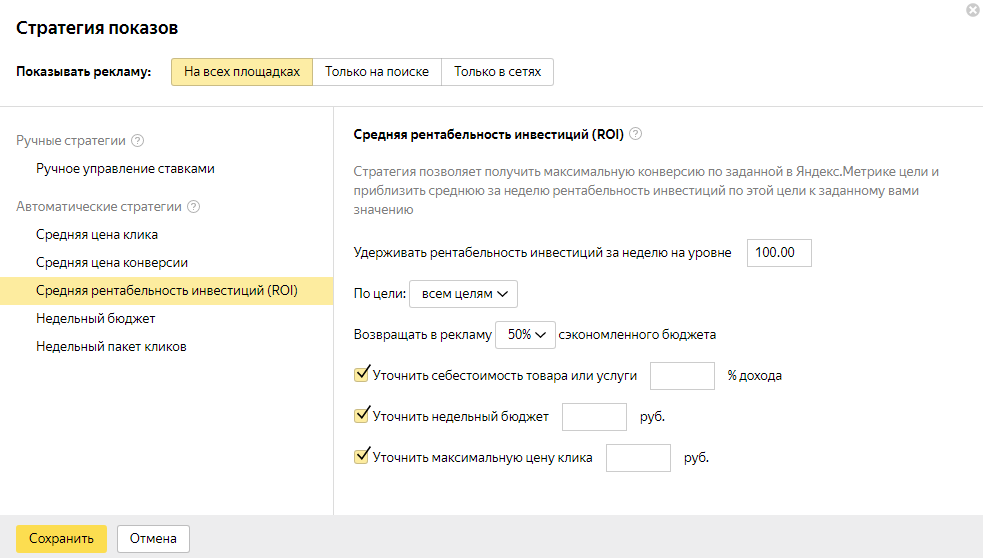Choose Средняя цена конверсии strategy
Viewport: 983px width, 558px height.
112,263
